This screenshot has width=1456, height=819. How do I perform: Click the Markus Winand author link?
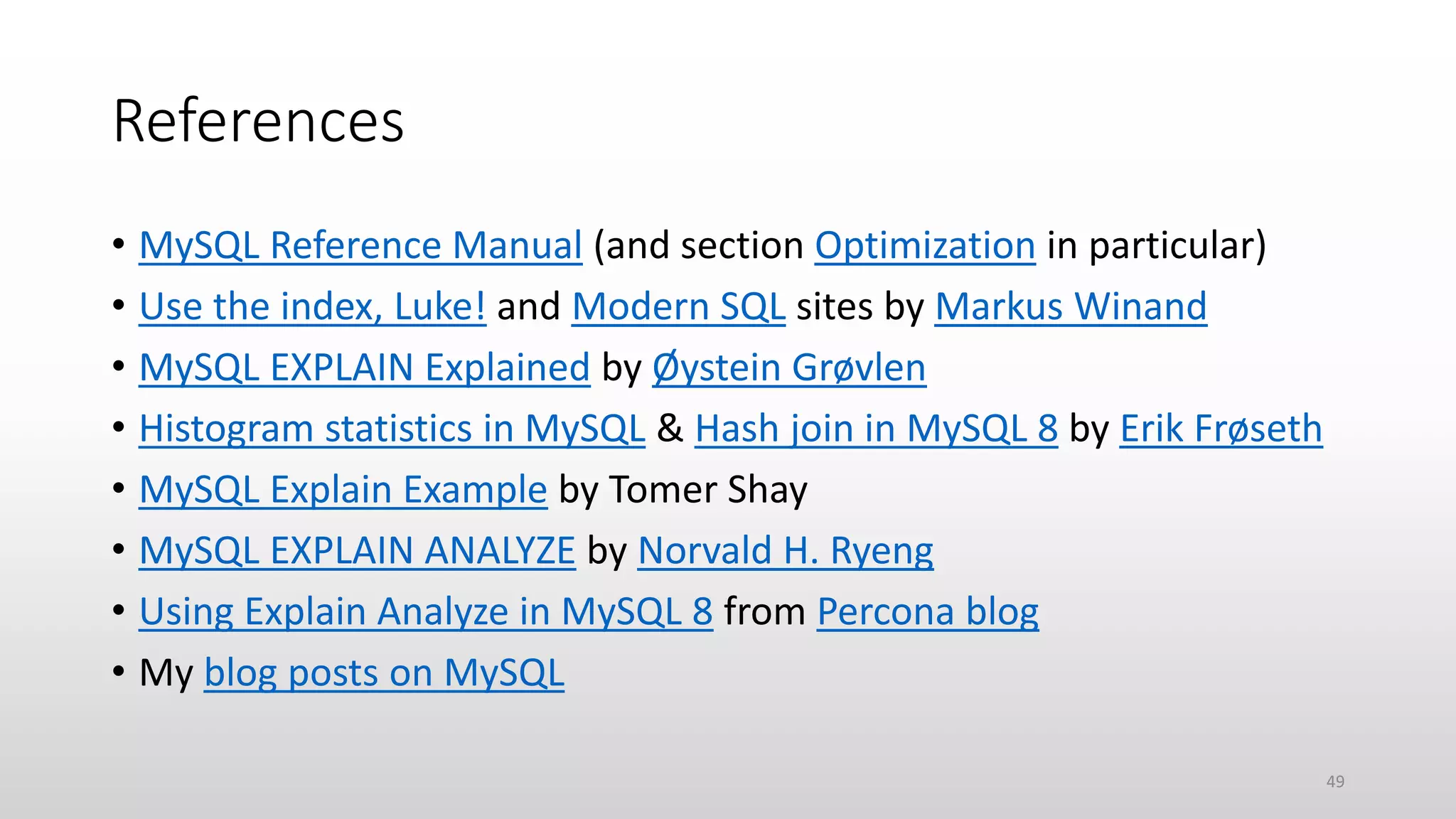1071,307
